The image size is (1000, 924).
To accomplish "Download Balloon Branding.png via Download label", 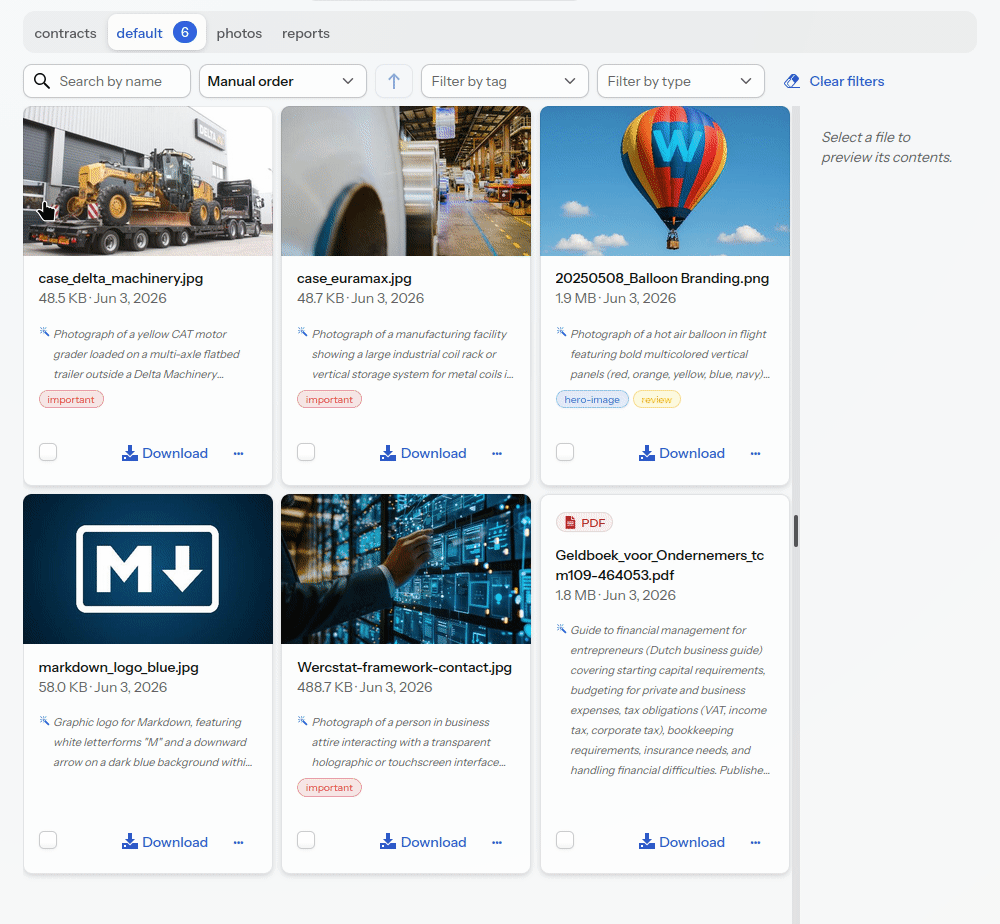I will (x=692, y=453).
